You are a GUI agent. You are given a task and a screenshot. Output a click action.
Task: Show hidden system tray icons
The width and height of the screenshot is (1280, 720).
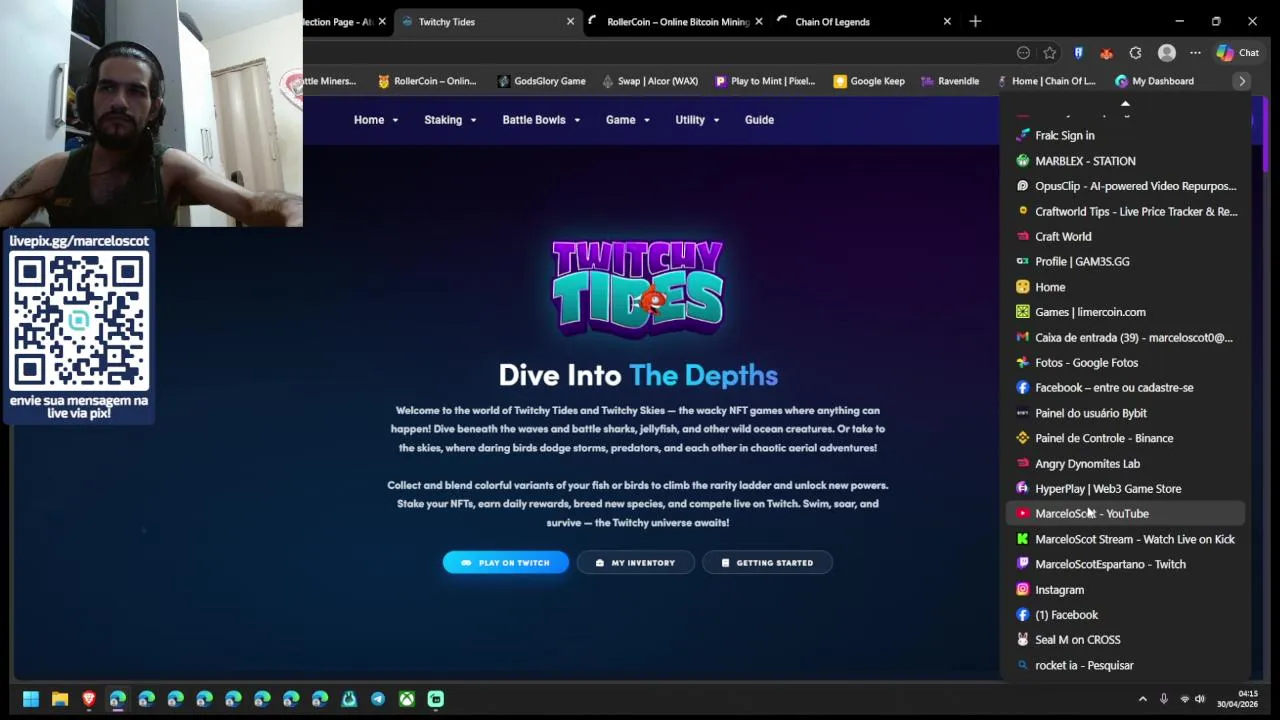point(1143,699)
